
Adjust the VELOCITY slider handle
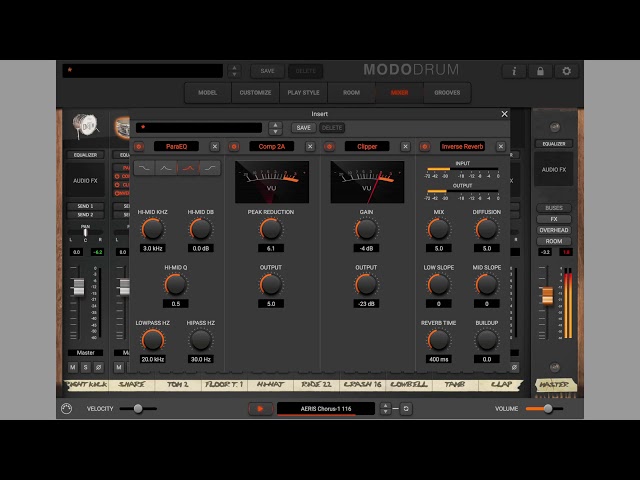pos(138,409)
